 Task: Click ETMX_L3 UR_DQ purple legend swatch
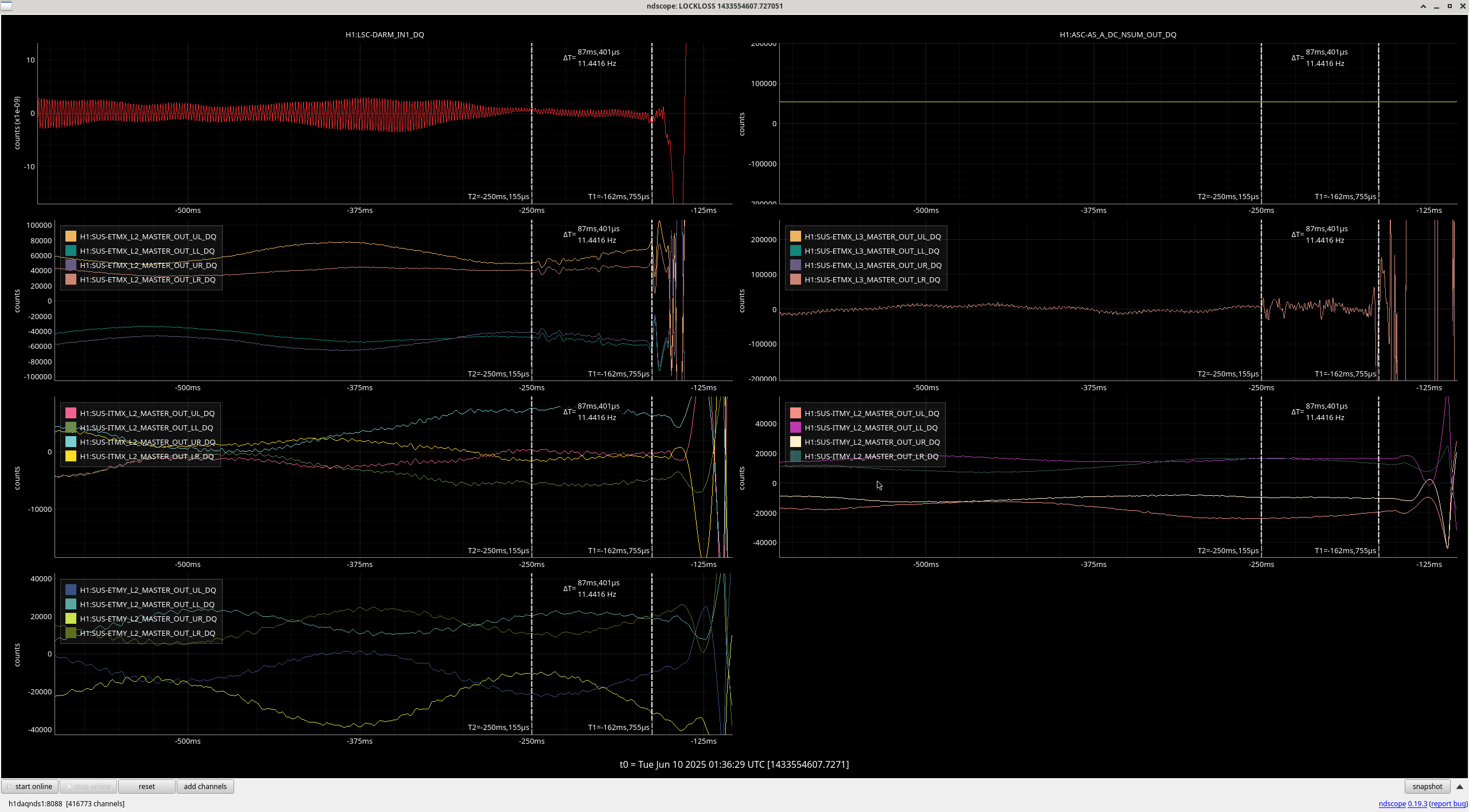click(795, 265)
